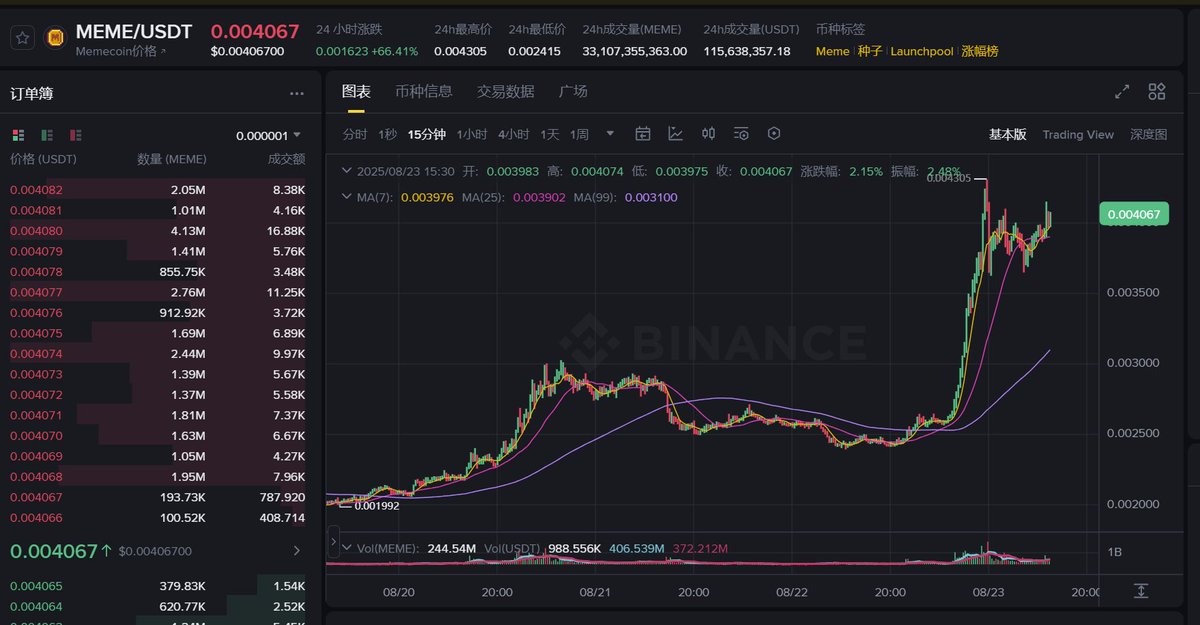The width and height of the screenshot is (1200, 625).
Task: Open the chart display list settings icon
Action: tap(741, 133)
